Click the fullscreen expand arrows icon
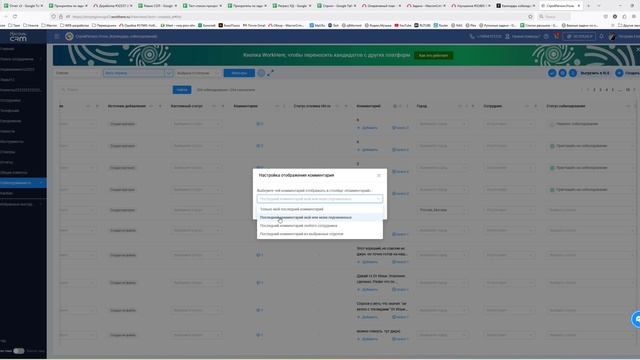 click(271, 73)
